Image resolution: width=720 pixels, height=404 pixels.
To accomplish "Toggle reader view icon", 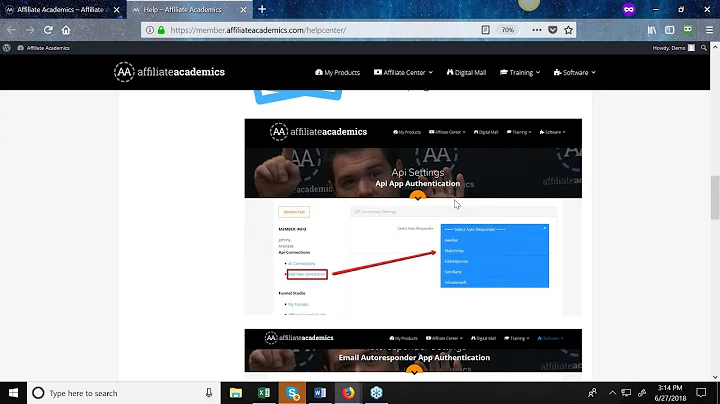I will (x=485, y=30).
